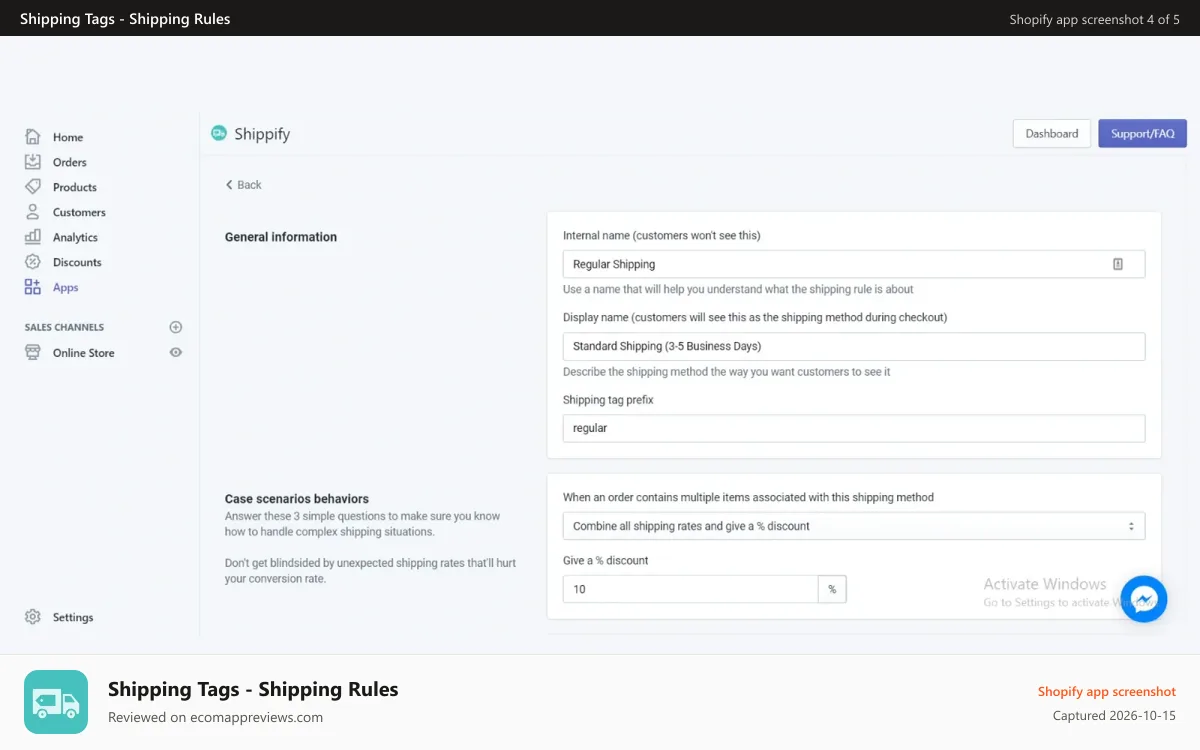The height and width of the screenshot is (750, 1200).
Task: Click the Customers person icon
Action: 33,212
